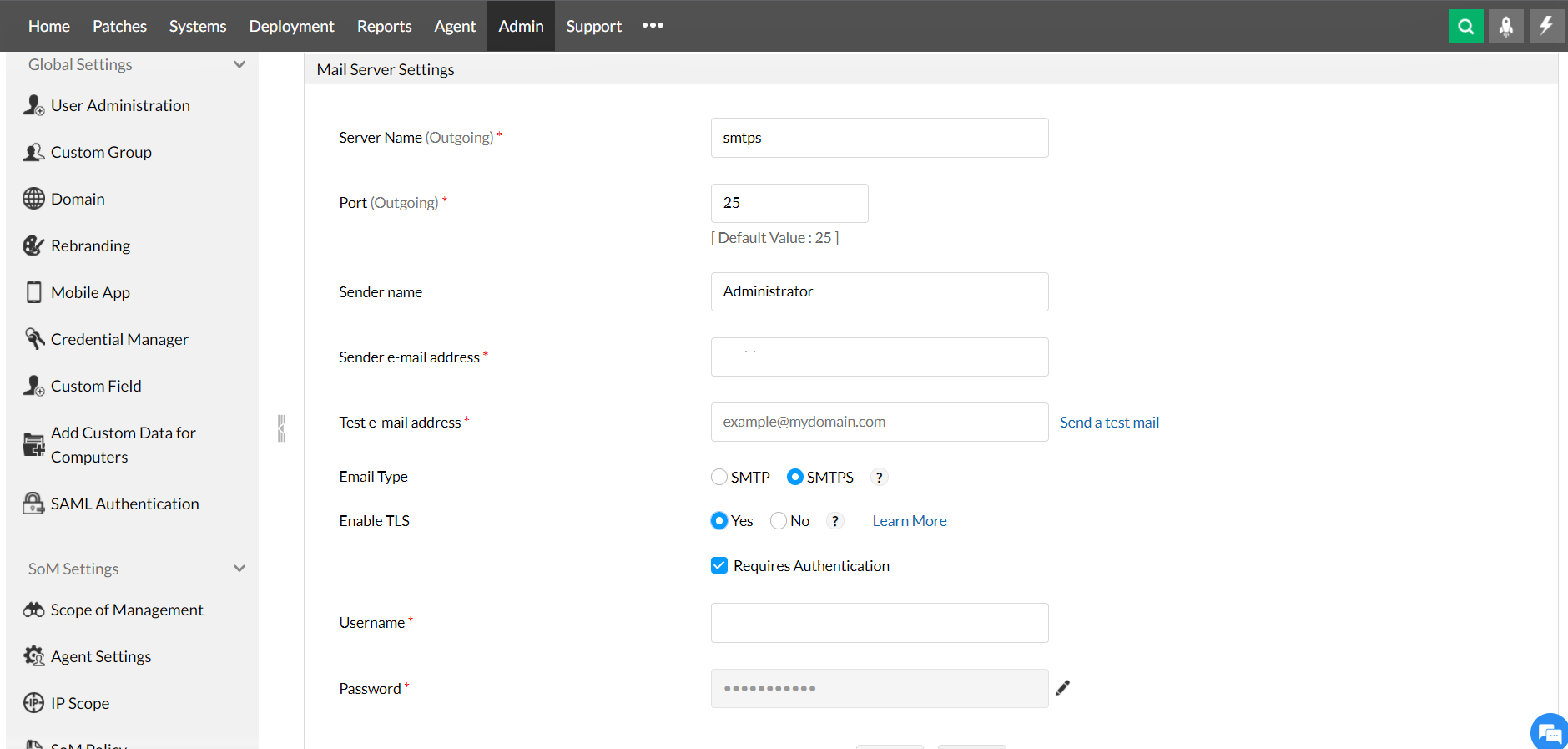The width and height of the screenshot is (1568, 749).
Task: Click the sidebar collapse handle
Action: click(281, 428)
